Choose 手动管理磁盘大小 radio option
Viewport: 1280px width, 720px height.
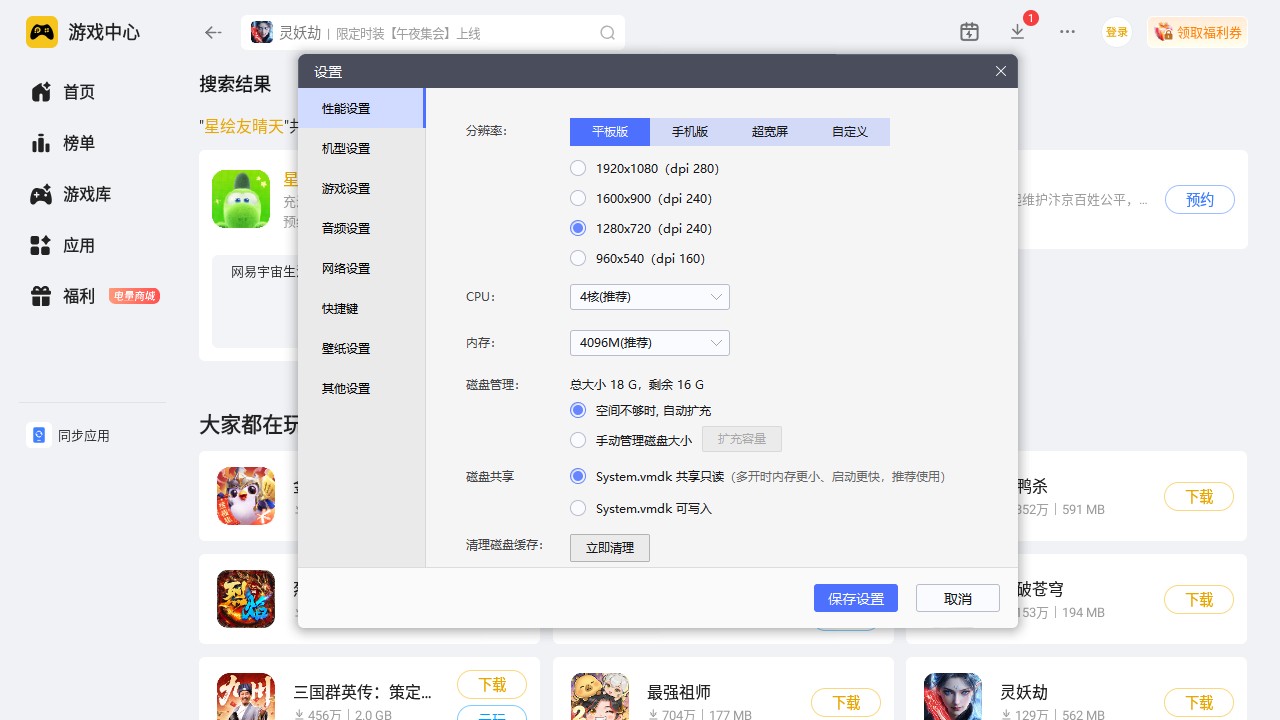pyautogui.click(x=578, y=440)
